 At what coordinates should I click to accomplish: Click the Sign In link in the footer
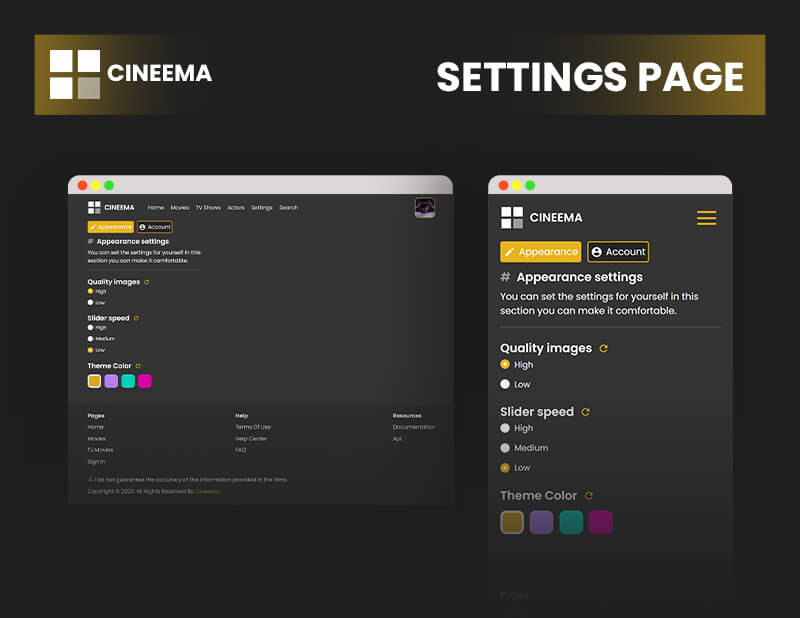(95, 461)
